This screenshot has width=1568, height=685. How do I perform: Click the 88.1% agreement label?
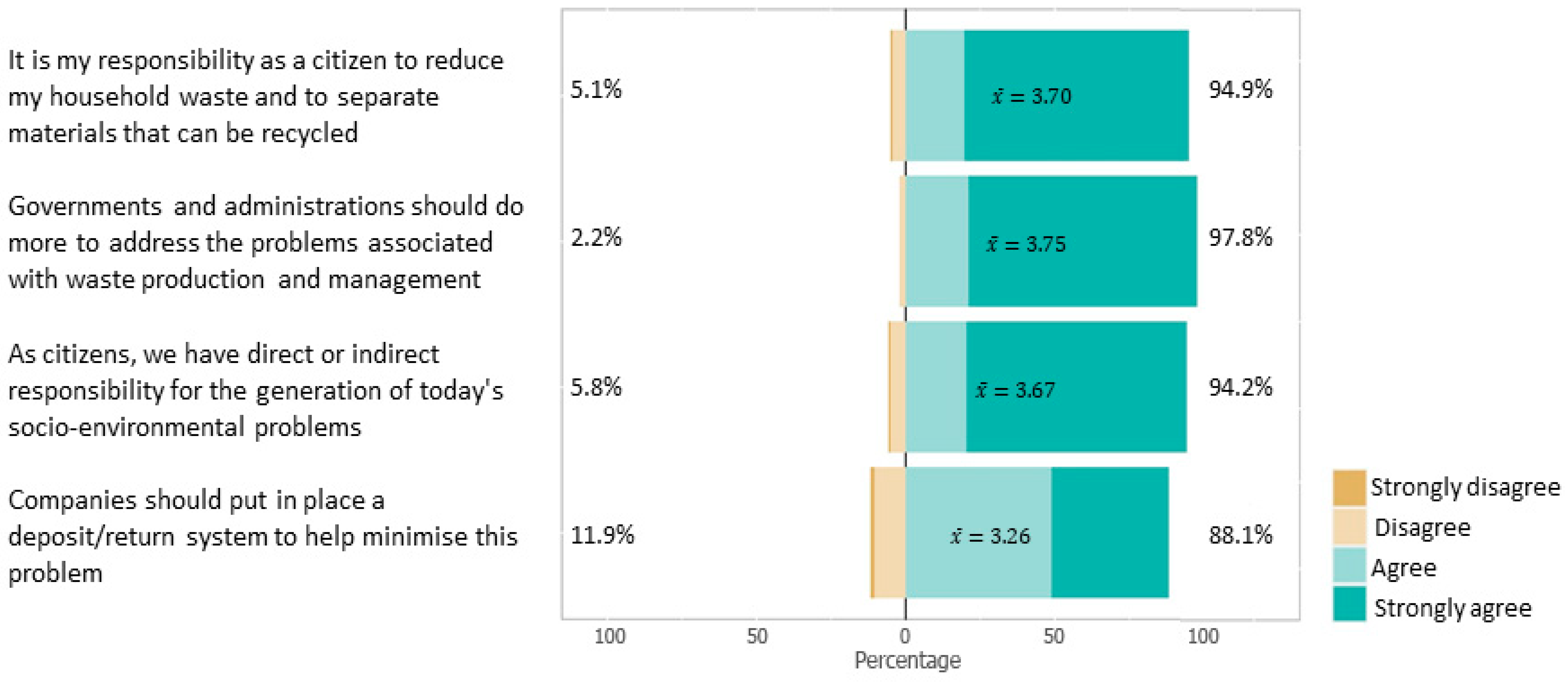point(1240,535)
